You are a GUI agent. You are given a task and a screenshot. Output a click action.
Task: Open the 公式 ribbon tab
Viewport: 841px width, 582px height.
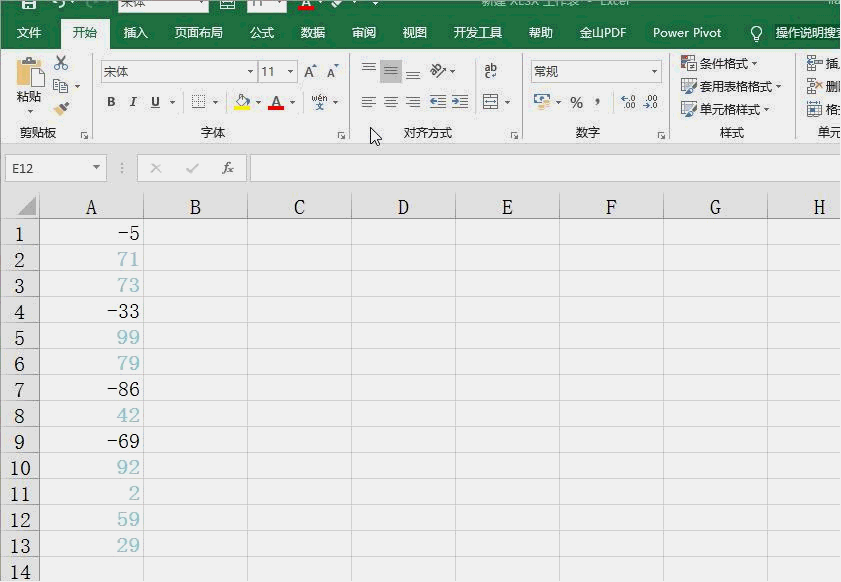(x=262, y=33)
